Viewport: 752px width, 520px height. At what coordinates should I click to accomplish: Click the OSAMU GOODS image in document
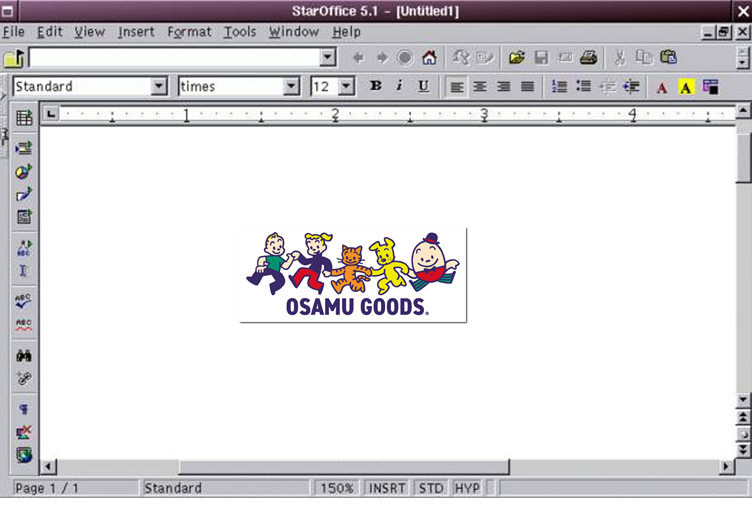pos(353,275)
